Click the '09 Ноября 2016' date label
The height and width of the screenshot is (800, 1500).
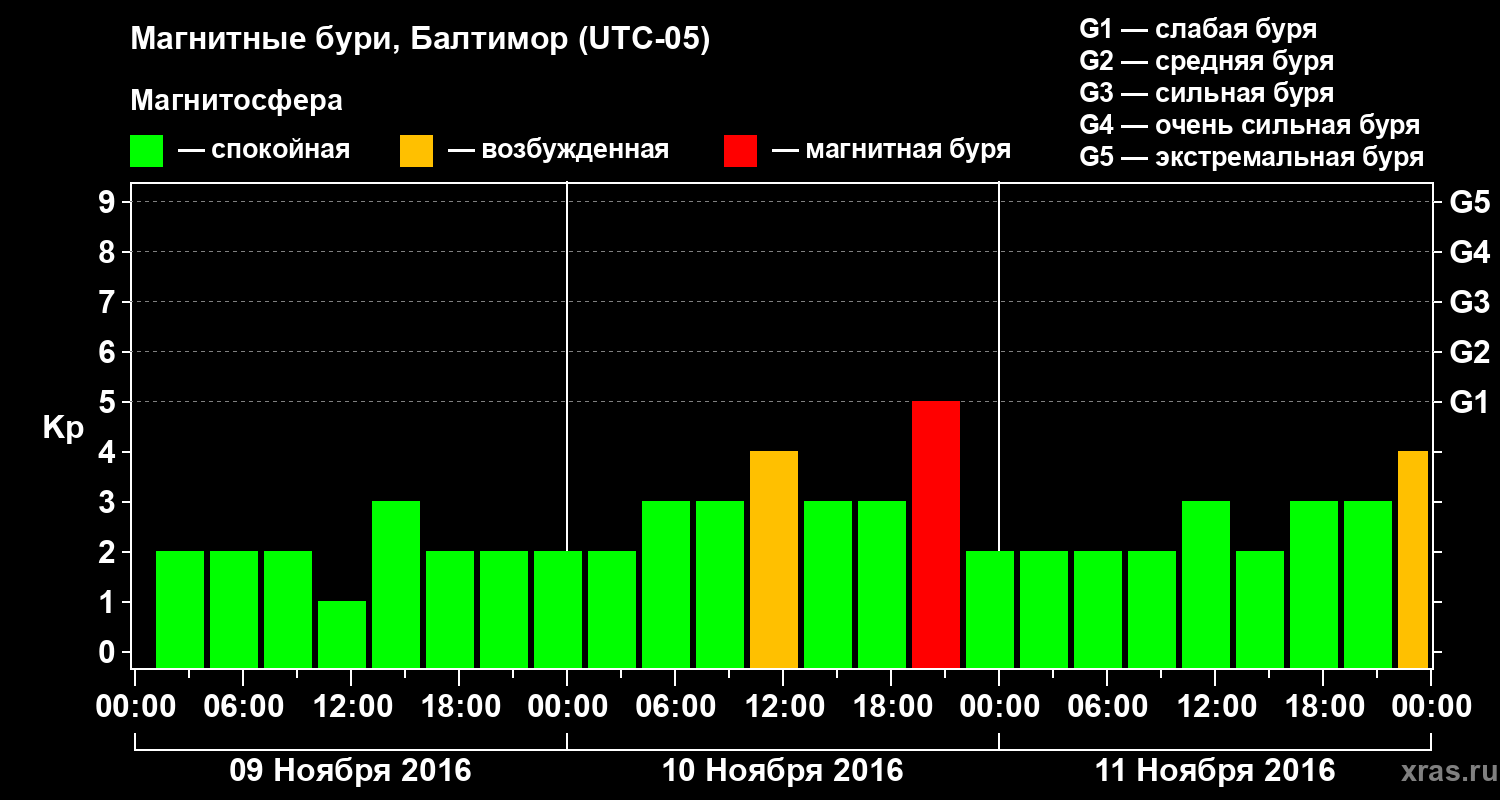(350, 771)
